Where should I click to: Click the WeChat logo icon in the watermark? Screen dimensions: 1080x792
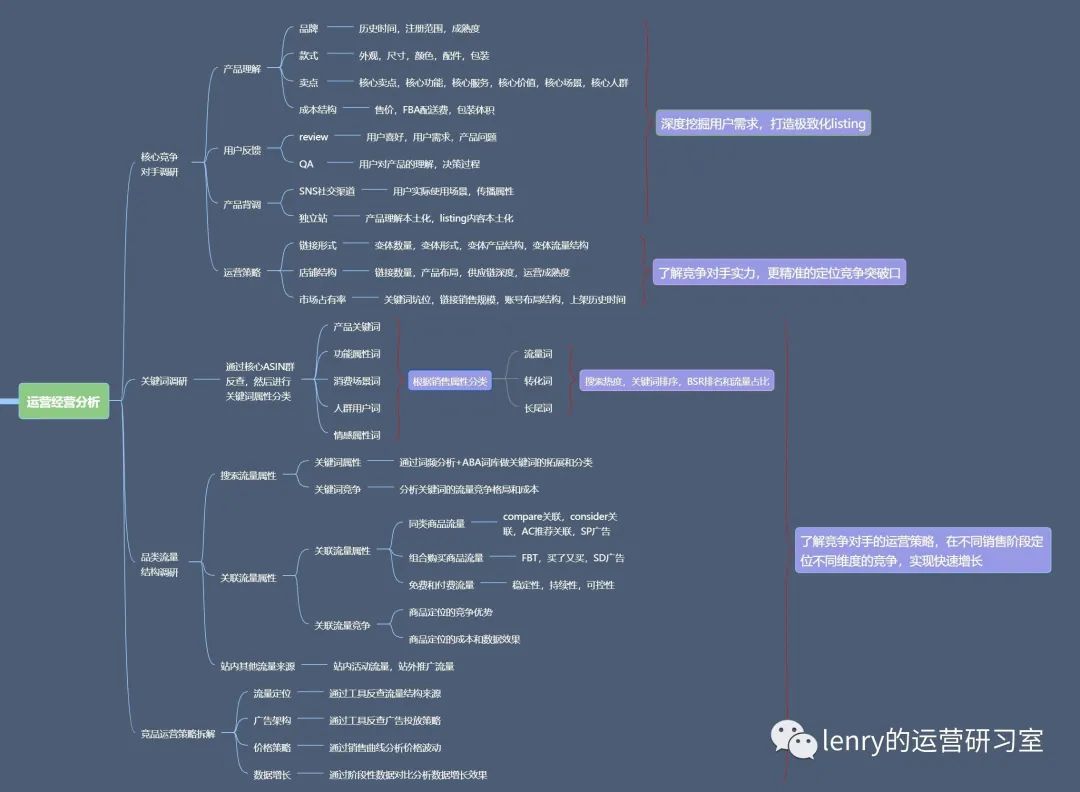pos(793,740)
